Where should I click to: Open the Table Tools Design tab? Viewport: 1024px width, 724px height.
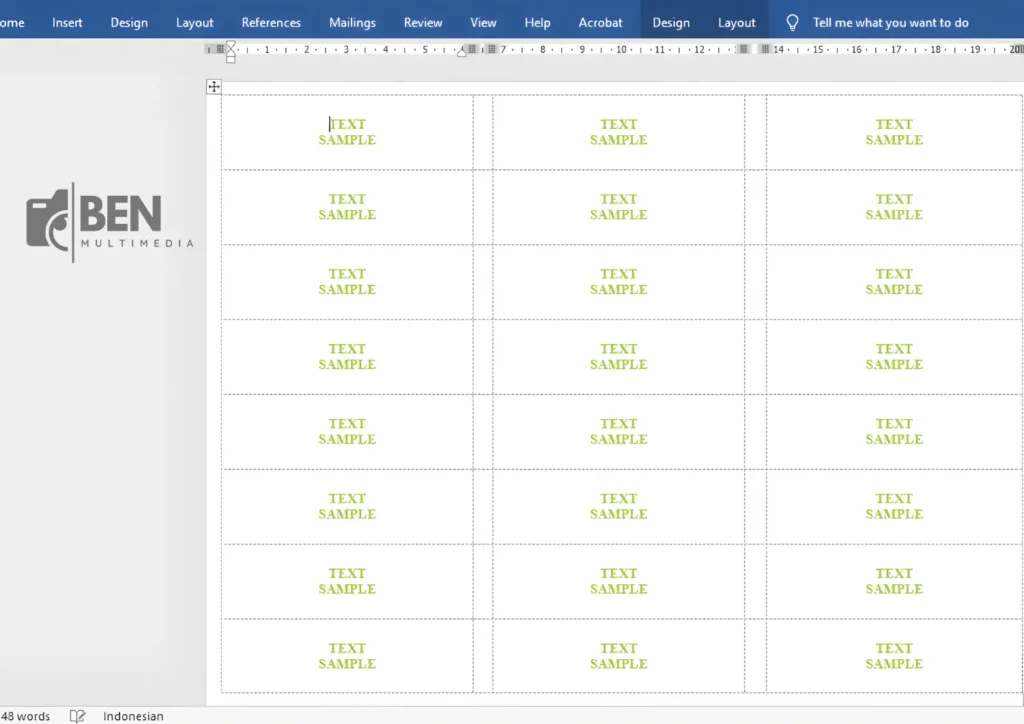(x=671, y=22)
